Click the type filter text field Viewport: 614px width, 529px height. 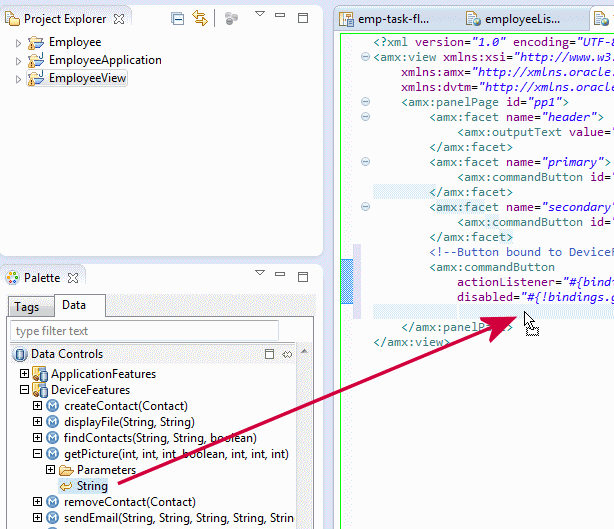144,331
